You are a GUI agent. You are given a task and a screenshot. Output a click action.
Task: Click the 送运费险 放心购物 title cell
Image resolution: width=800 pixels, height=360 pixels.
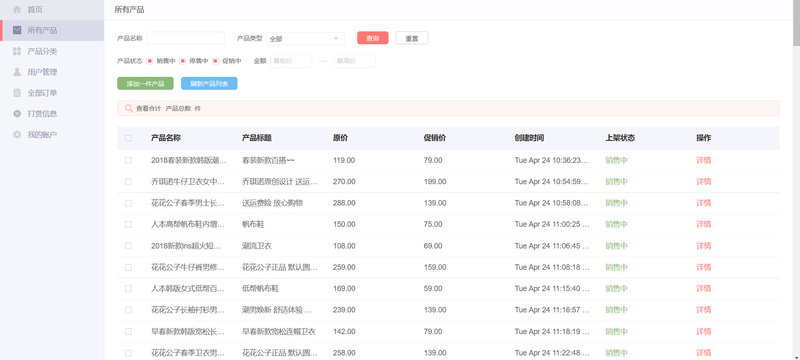click(272, 203)
